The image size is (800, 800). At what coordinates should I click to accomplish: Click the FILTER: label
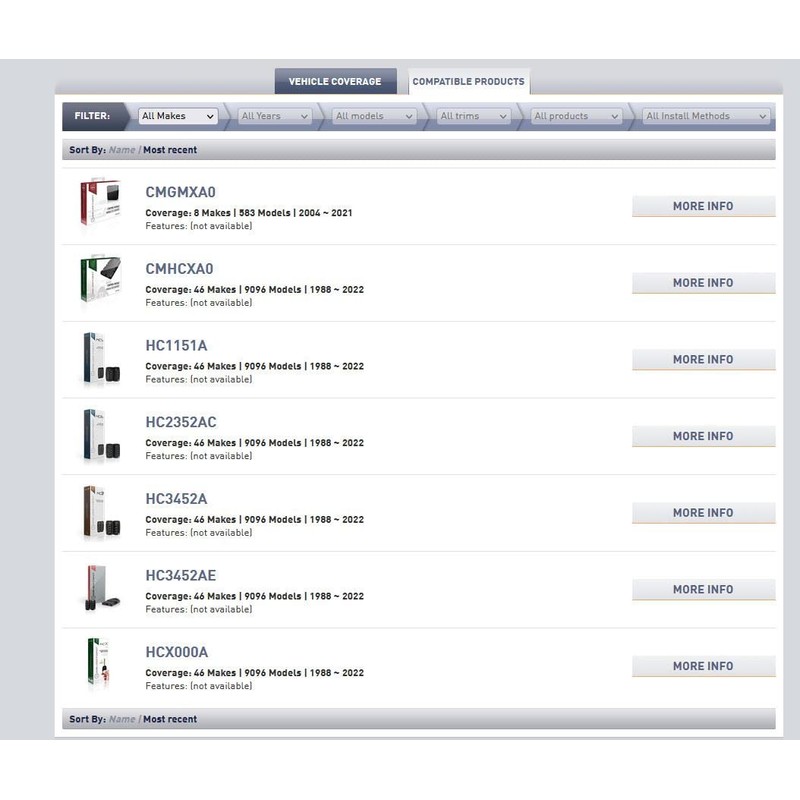click(x=92, y=116)
